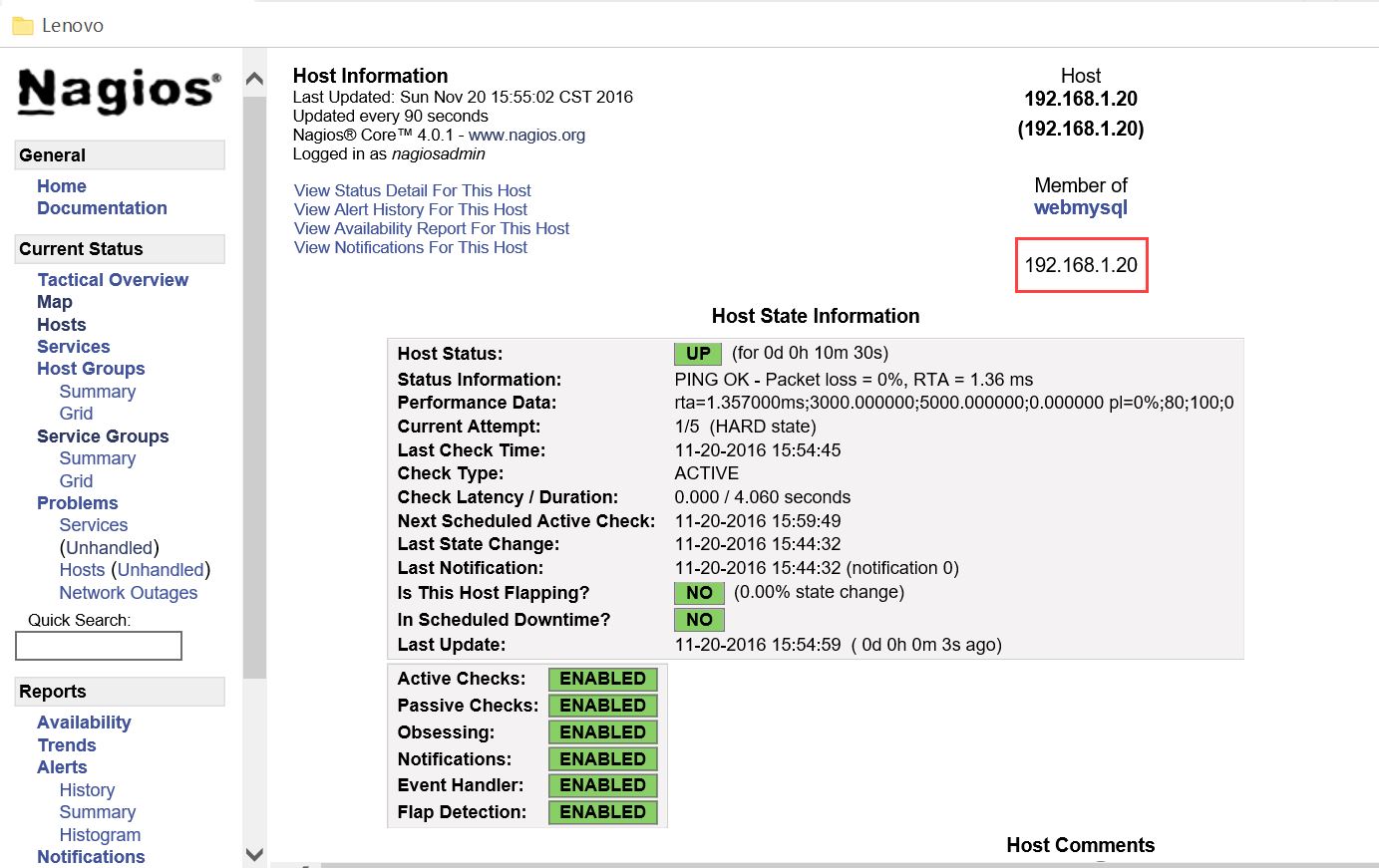1379x868 pixels.
Task: Click ENABLED badge beside Notifications
Action: tap(603, 759)
